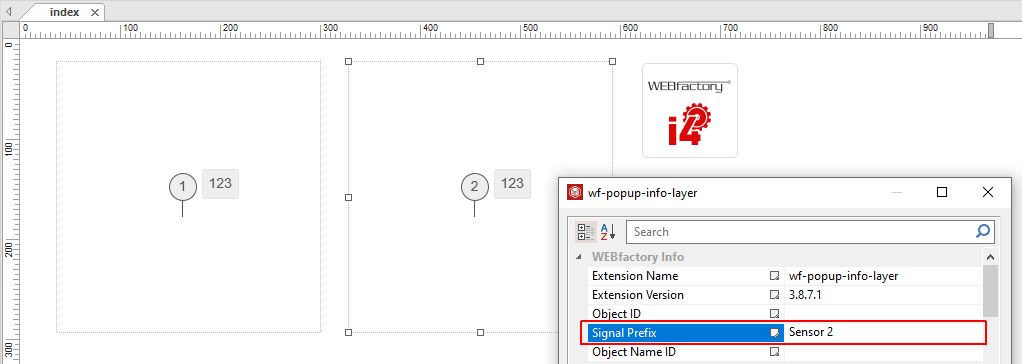Select the marker circle labeled 2
1022x364 pixels.
click(474, 187)
